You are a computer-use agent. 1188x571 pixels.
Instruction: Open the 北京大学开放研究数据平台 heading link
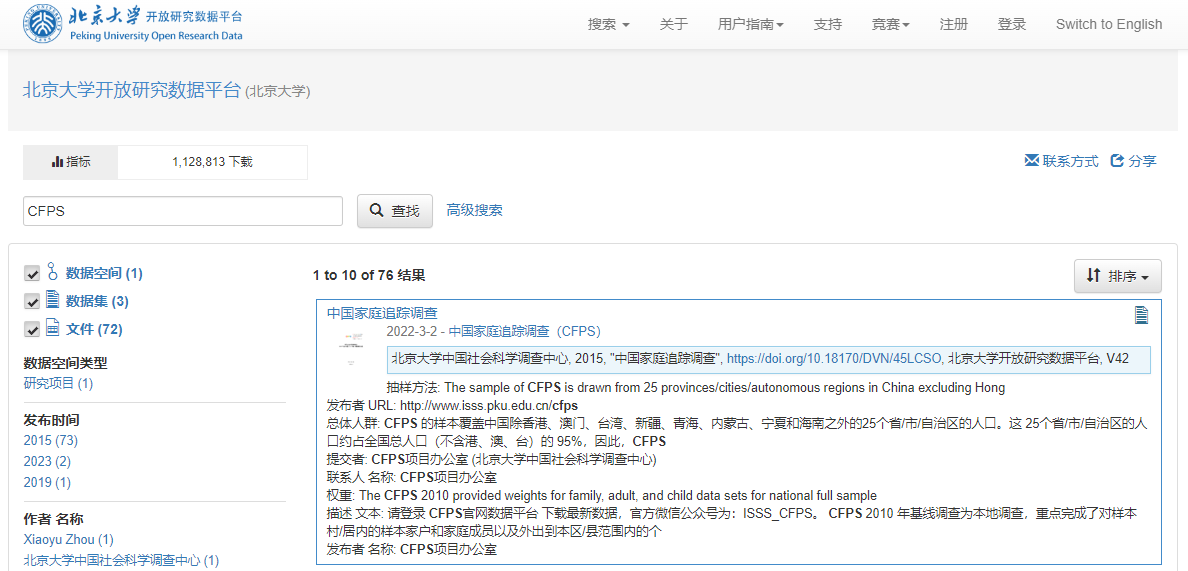click(132, 90)
